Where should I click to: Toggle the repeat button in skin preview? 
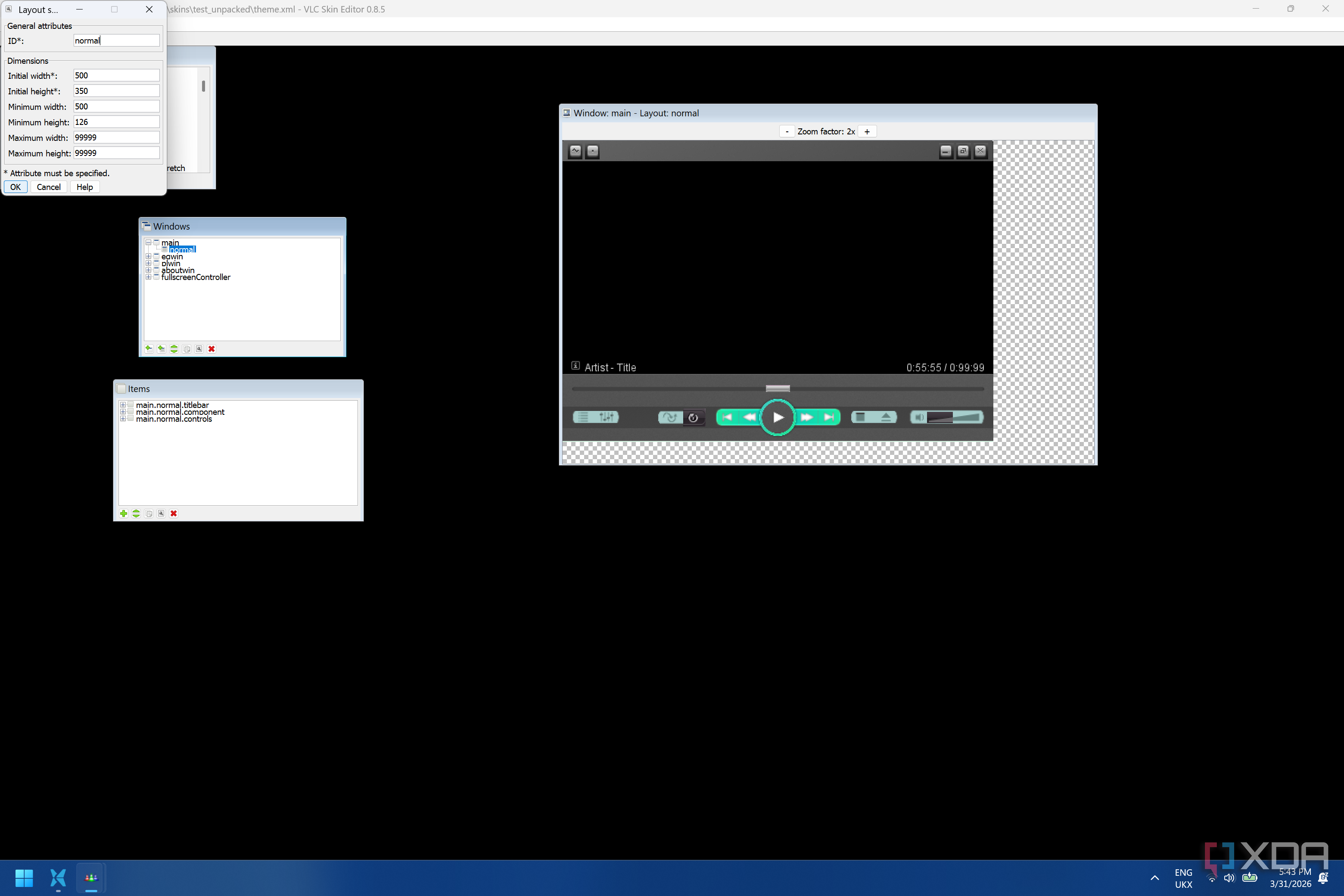[694, 418]
